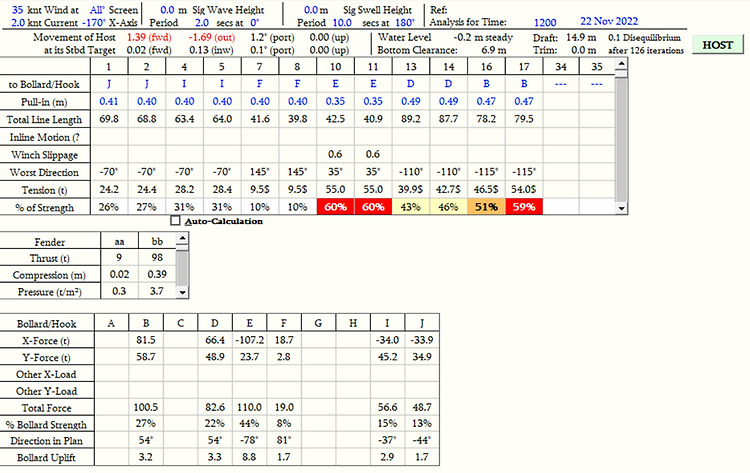Click total line length 41.6
Screen dimensions: 750x473
point(260,119)
